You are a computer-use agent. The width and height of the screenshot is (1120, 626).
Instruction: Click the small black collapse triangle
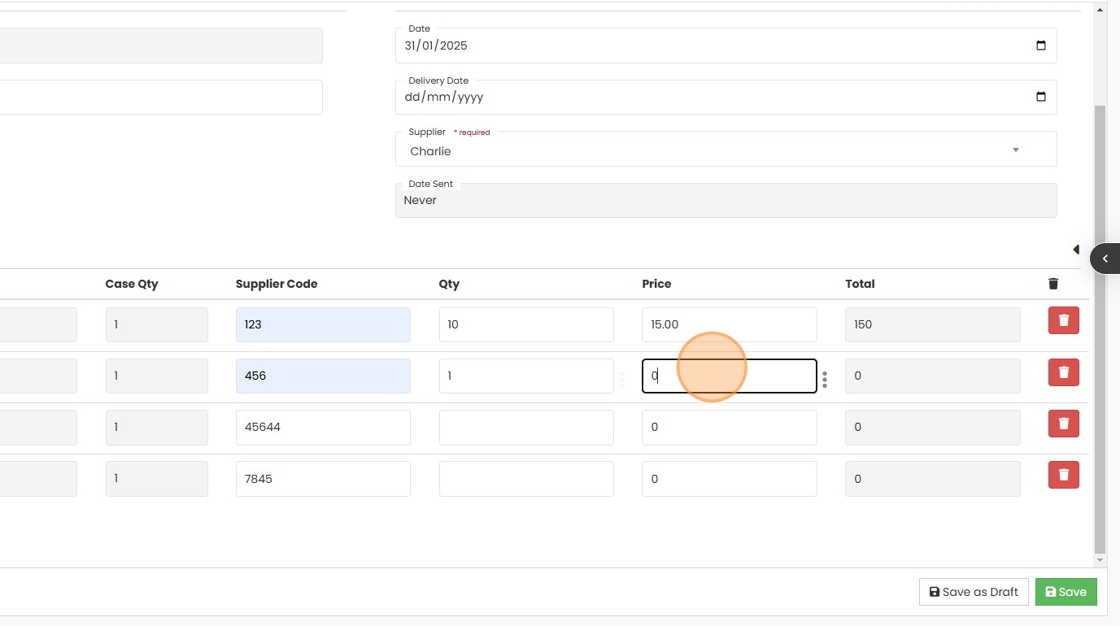point(1076,249)
